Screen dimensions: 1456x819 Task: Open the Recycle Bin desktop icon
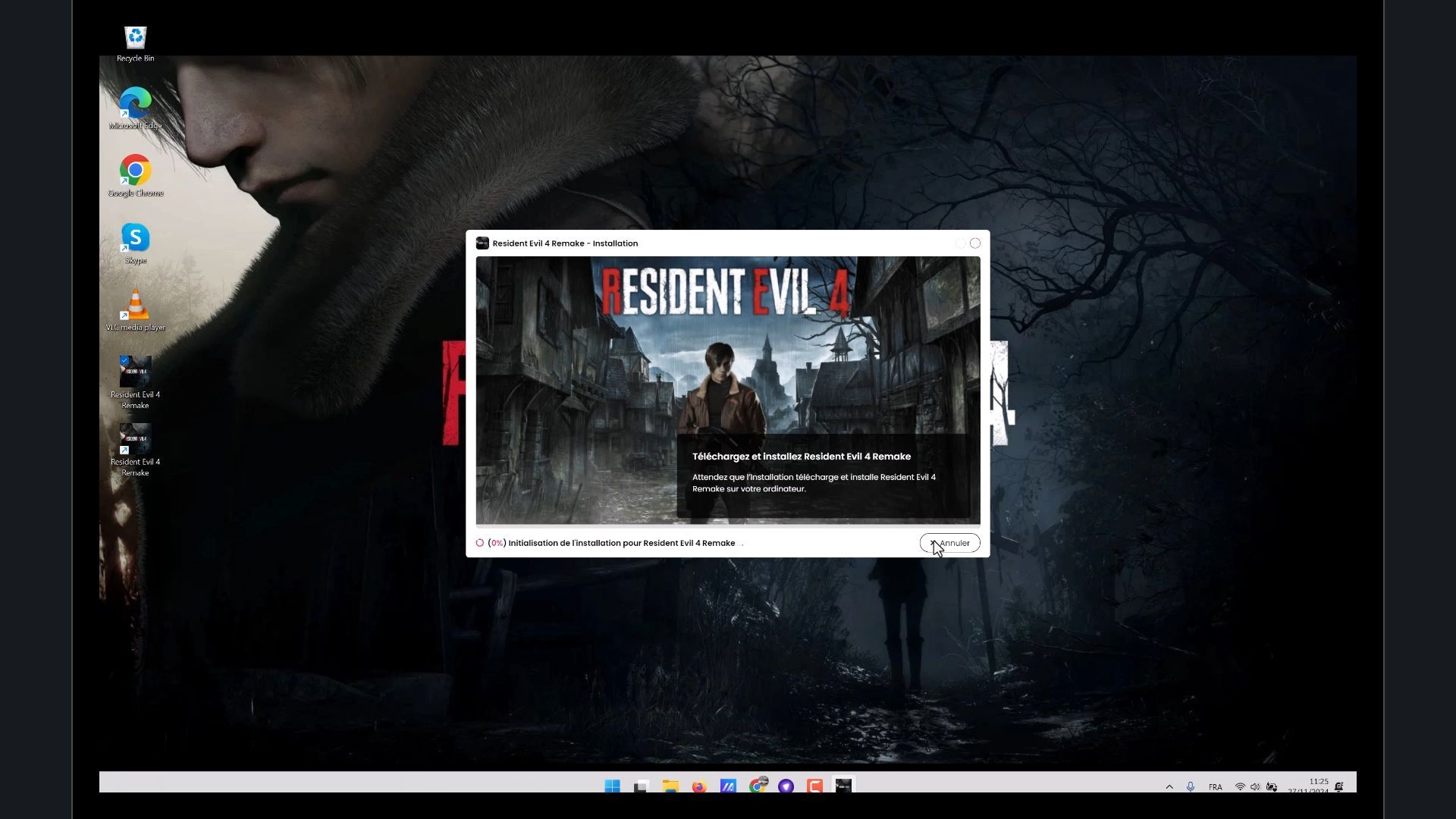click(x=135, y=43)
